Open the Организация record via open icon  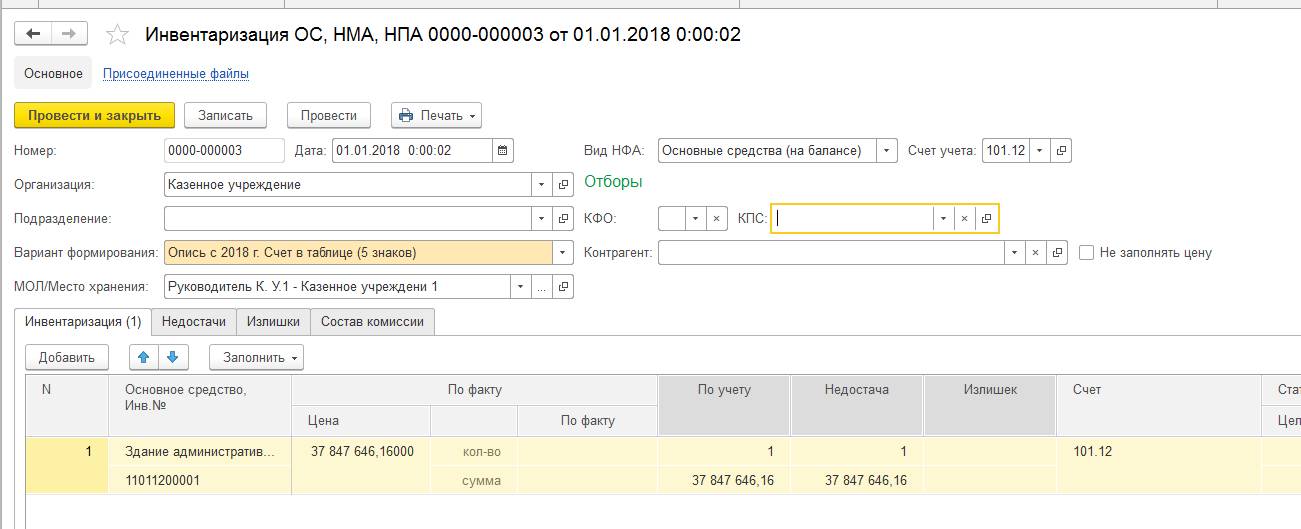[x=563, y=185]
